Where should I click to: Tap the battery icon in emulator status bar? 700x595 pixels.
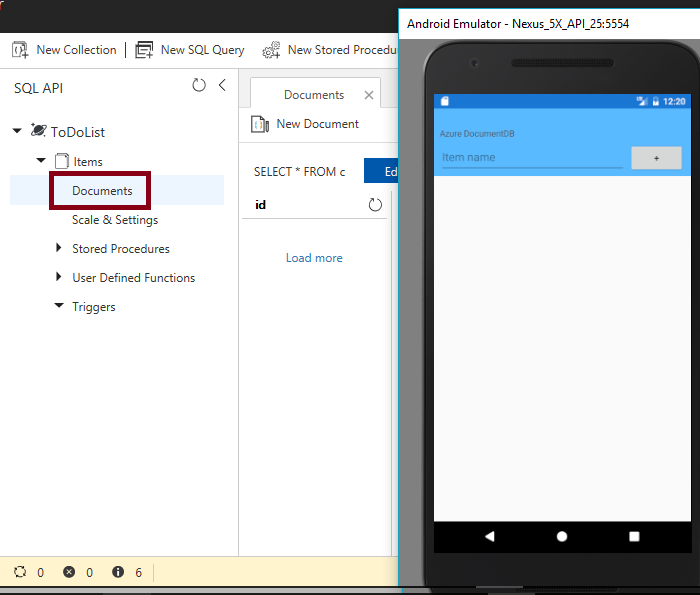point(656,101)
